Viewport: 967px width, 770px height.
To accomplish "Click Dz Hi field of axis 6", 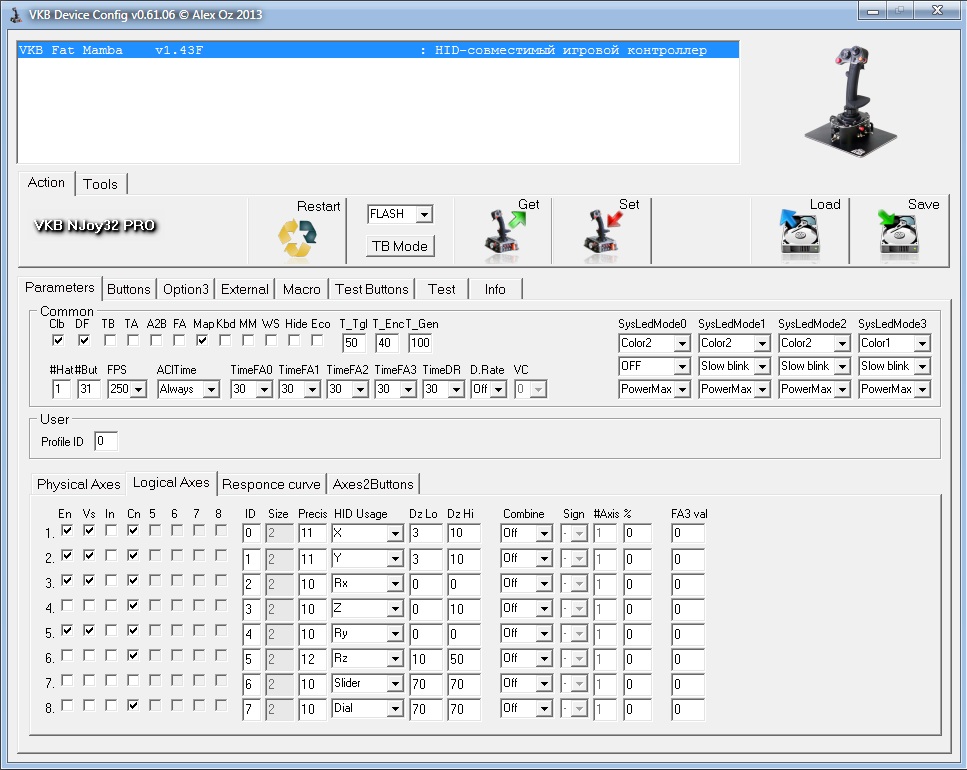I will click(464, 659).
